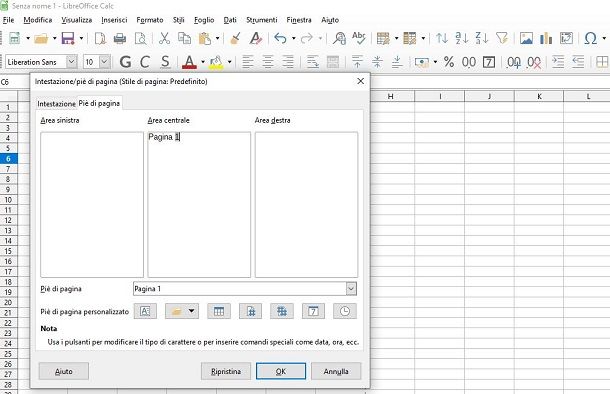Select column K header
The width and height of the screenshot is (610, 394).
pos(539,96)
